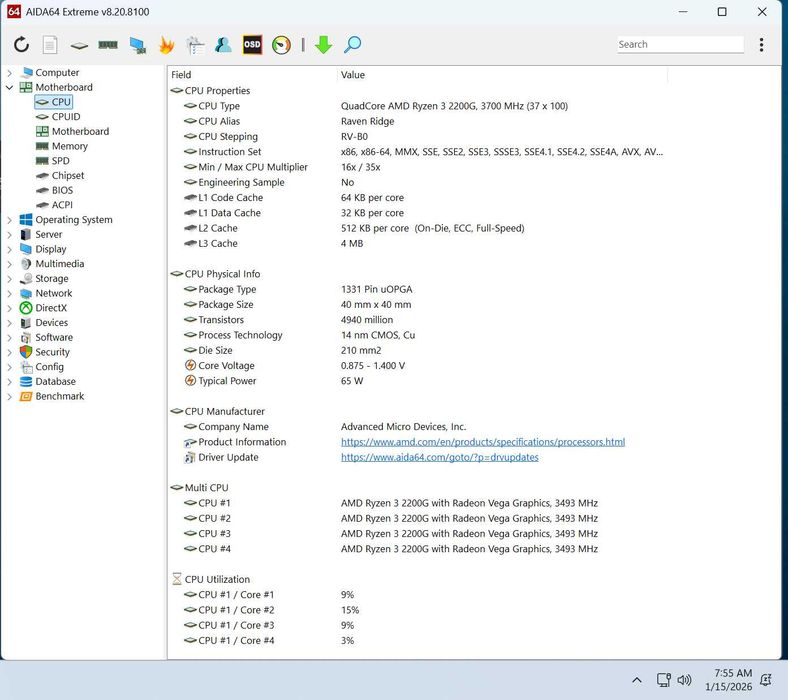Open the notification bell tray icon
The width and height of the screenshot is (788, 700).
pyautogui.click(x=766, y=680)
